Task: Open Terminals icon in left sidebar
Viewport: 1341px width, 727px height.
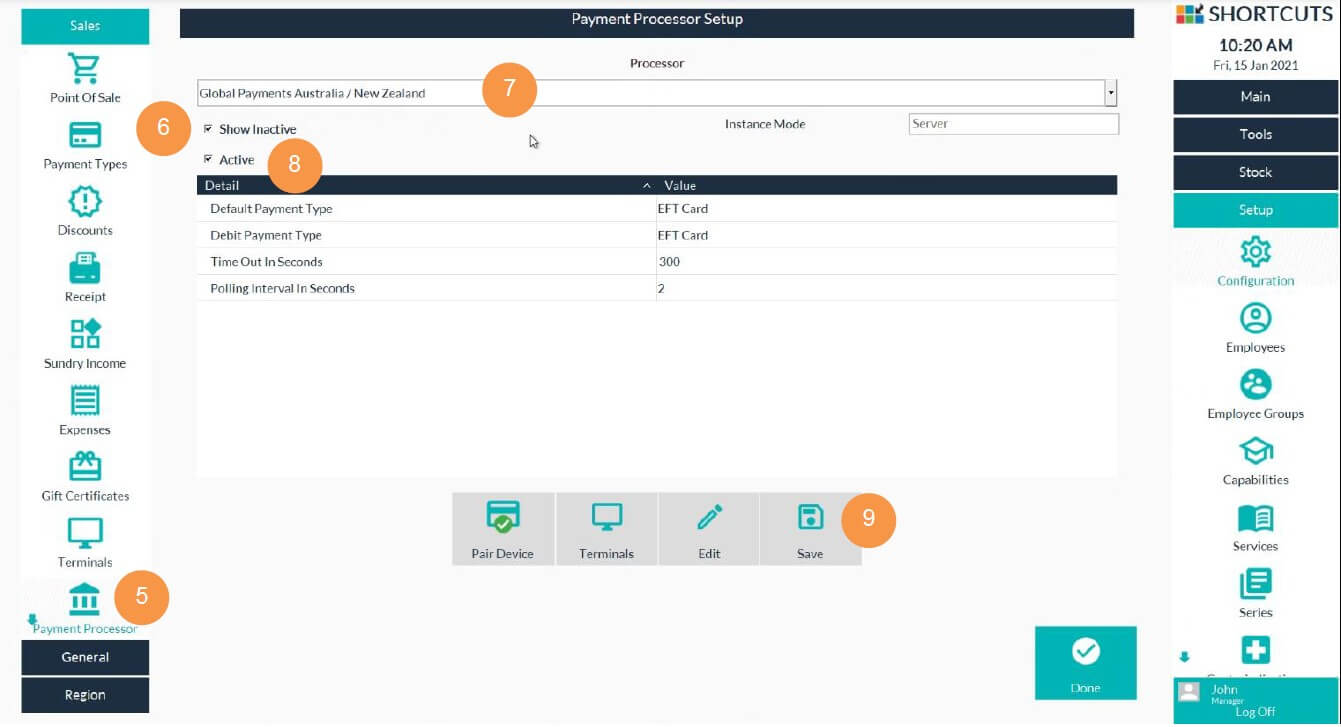Action: tap(85, 533)
